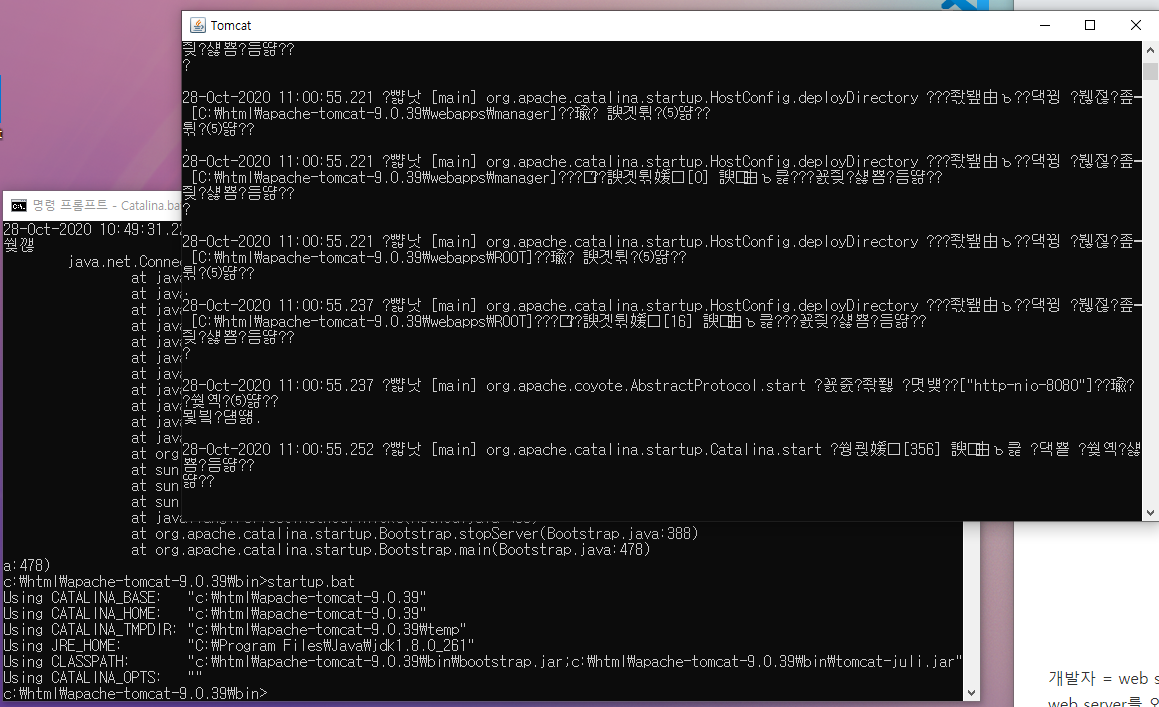
Task: Click the 'Using CLASSPATH' line
Action: click(x=483, y=662)
